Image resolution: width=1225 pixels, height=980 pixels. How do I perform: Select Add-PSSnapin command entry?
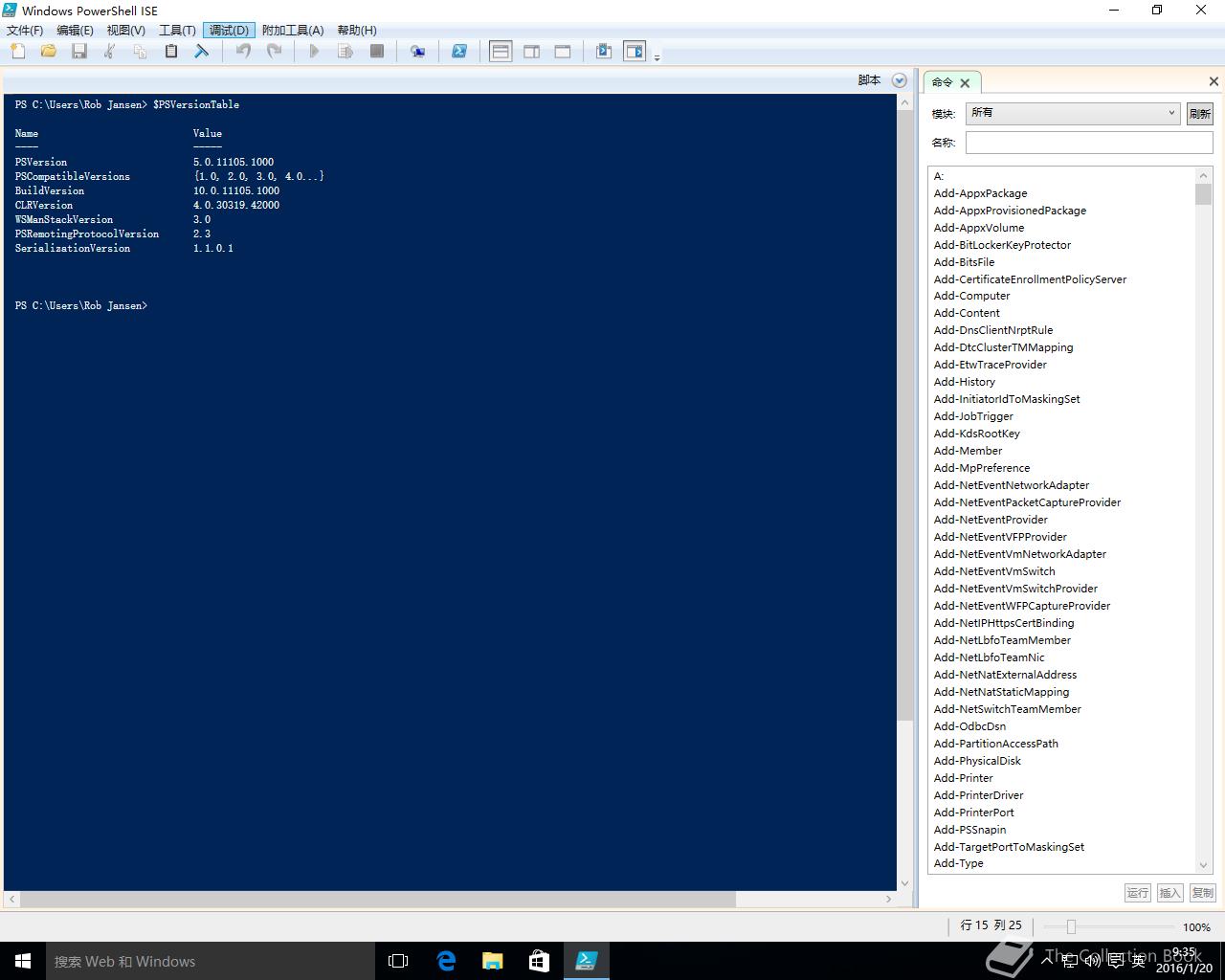(x=969, y=830)
